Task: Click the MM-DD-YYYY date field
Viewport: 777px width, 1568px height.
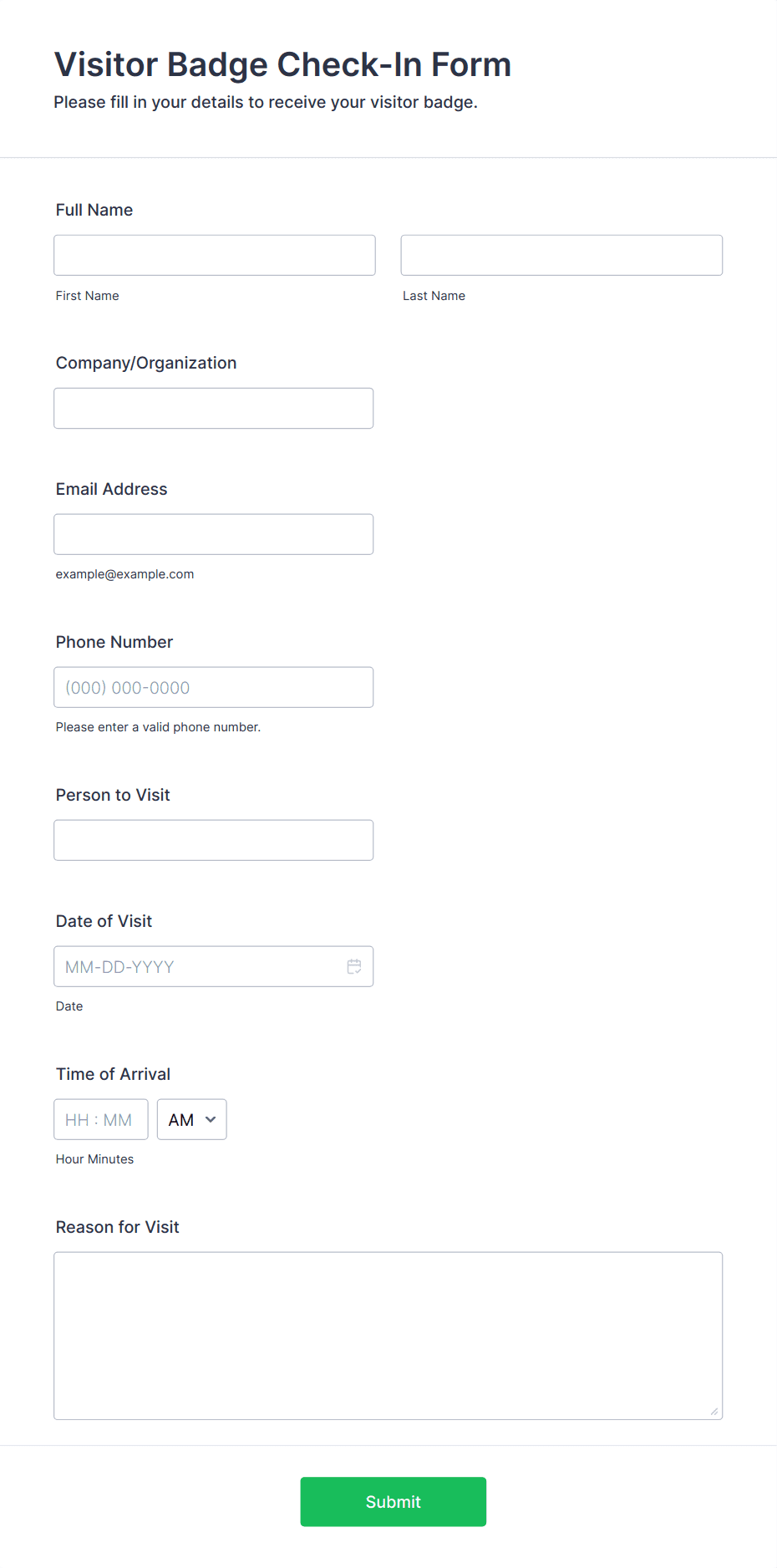Action: (x=214, y=966)
